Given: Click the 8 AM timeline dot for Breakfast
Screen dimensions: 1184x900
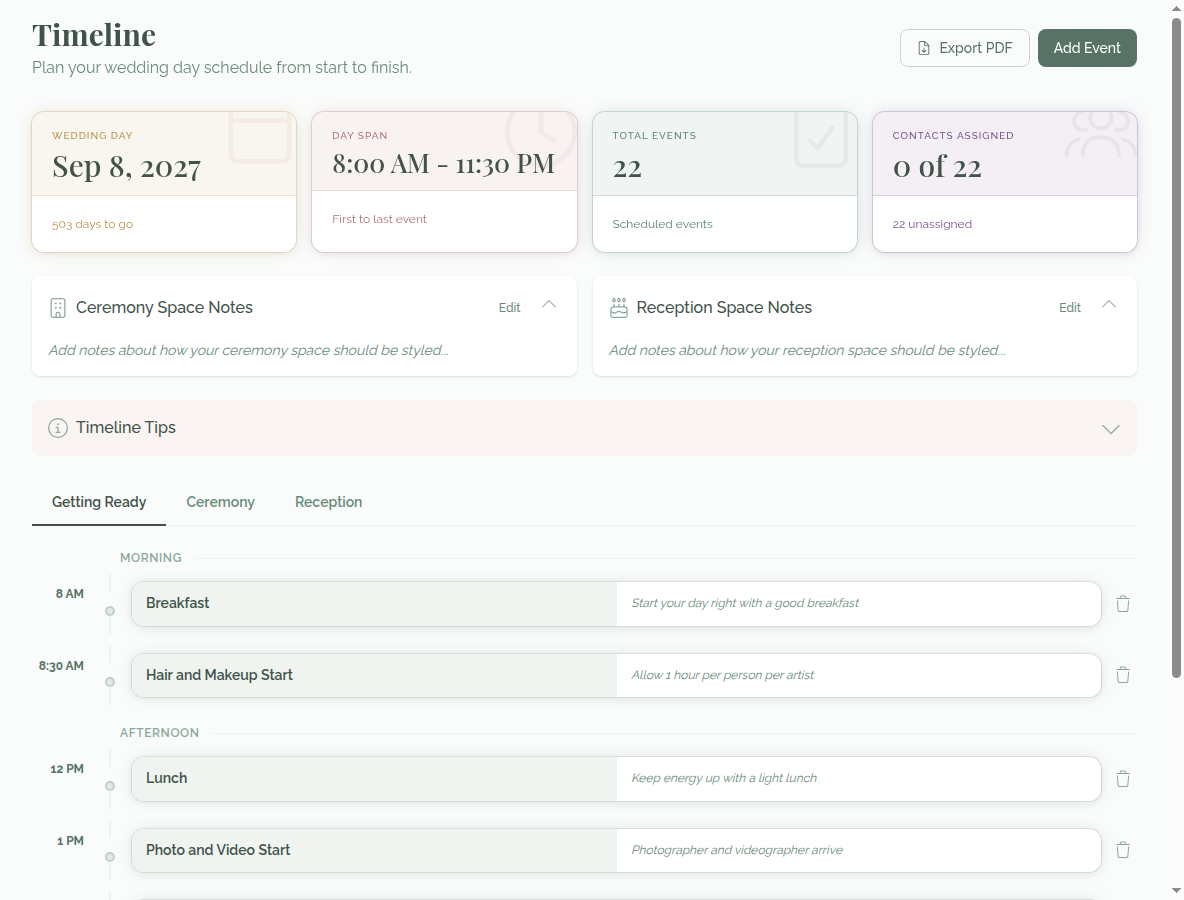Looking at the screenshot, I should pos(110,611).
